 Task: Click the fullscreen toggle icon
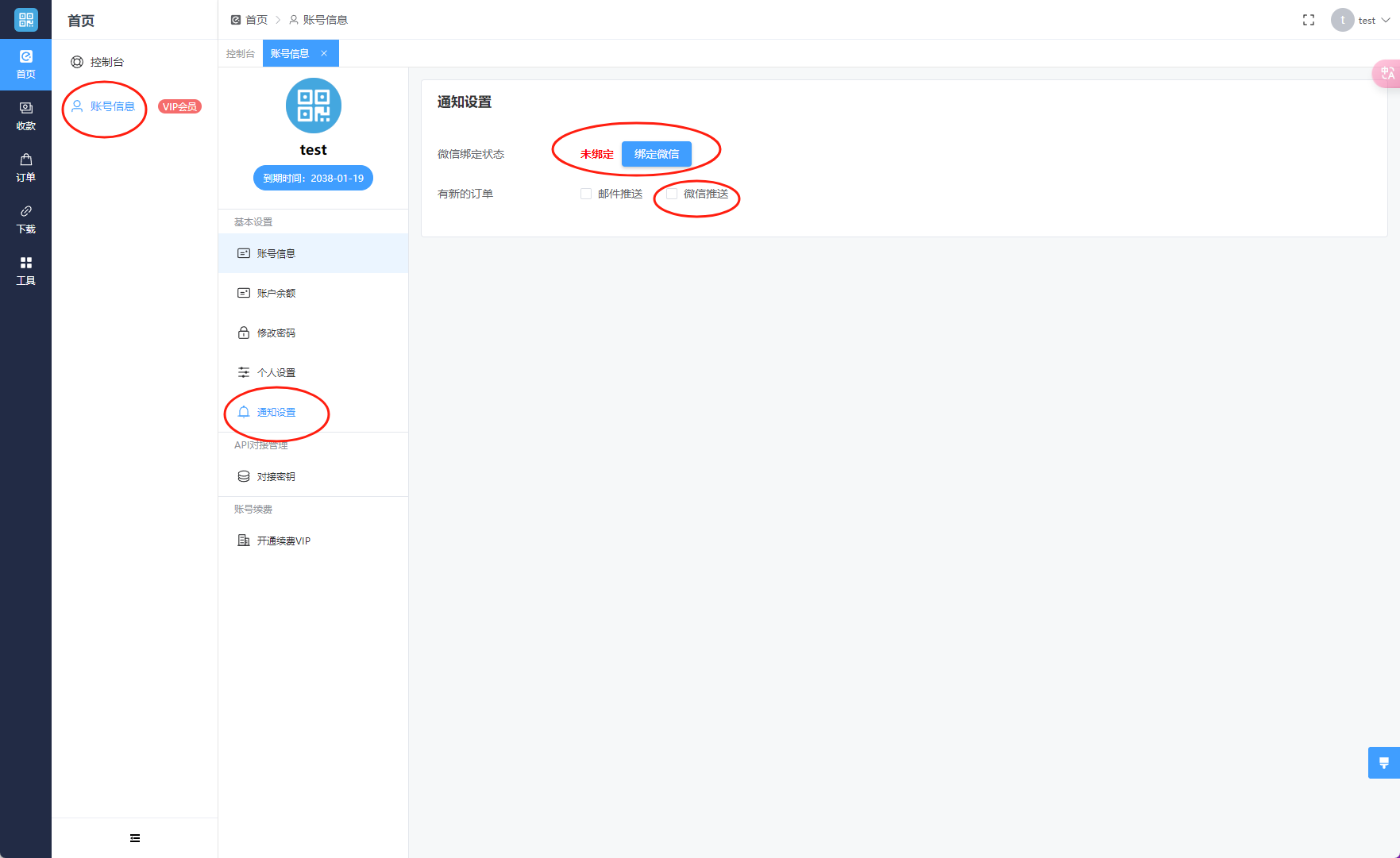tap(1309, 20)
